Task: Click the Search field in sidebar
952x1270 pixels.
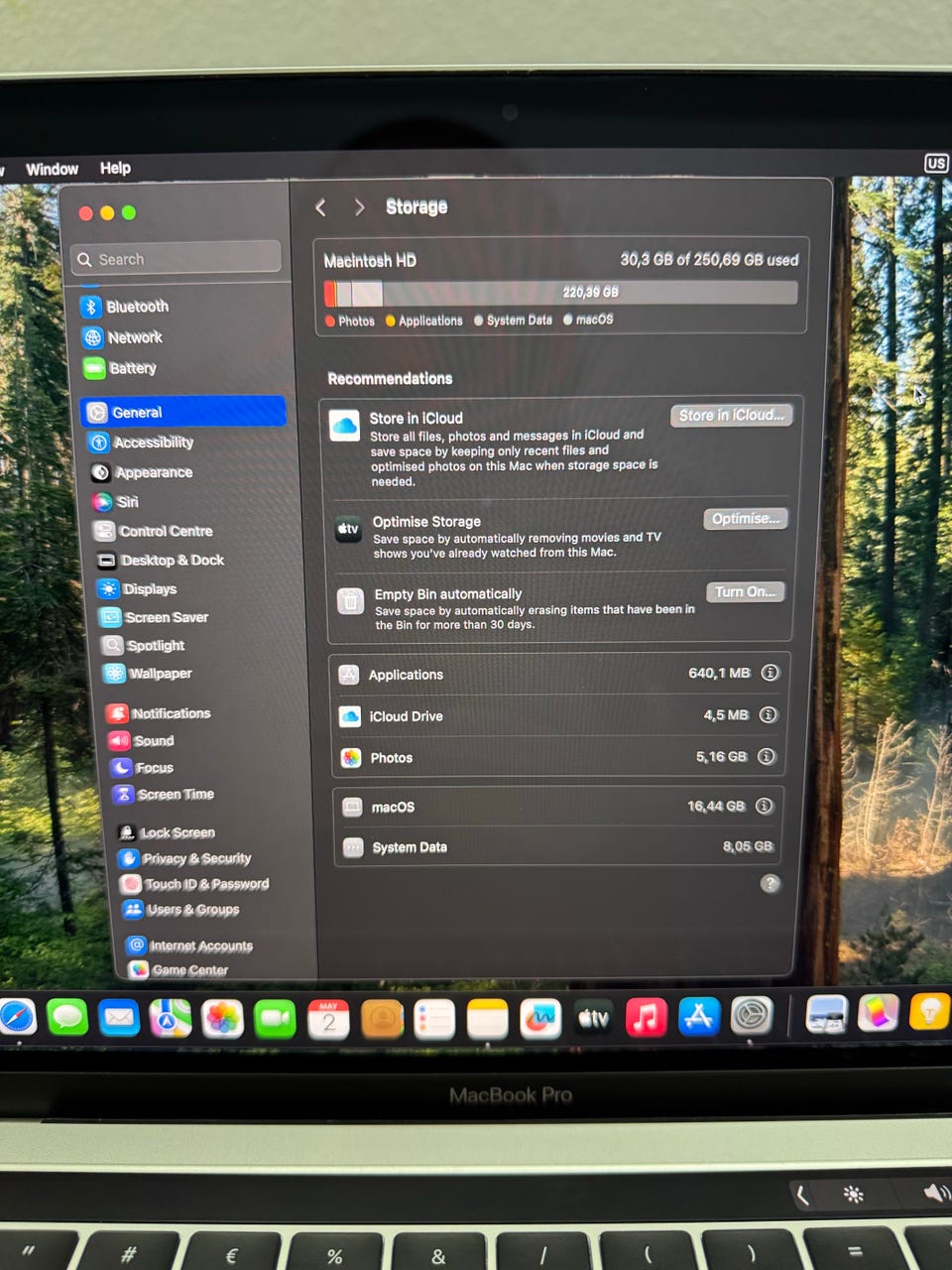Action: click(x=177, y=258)
